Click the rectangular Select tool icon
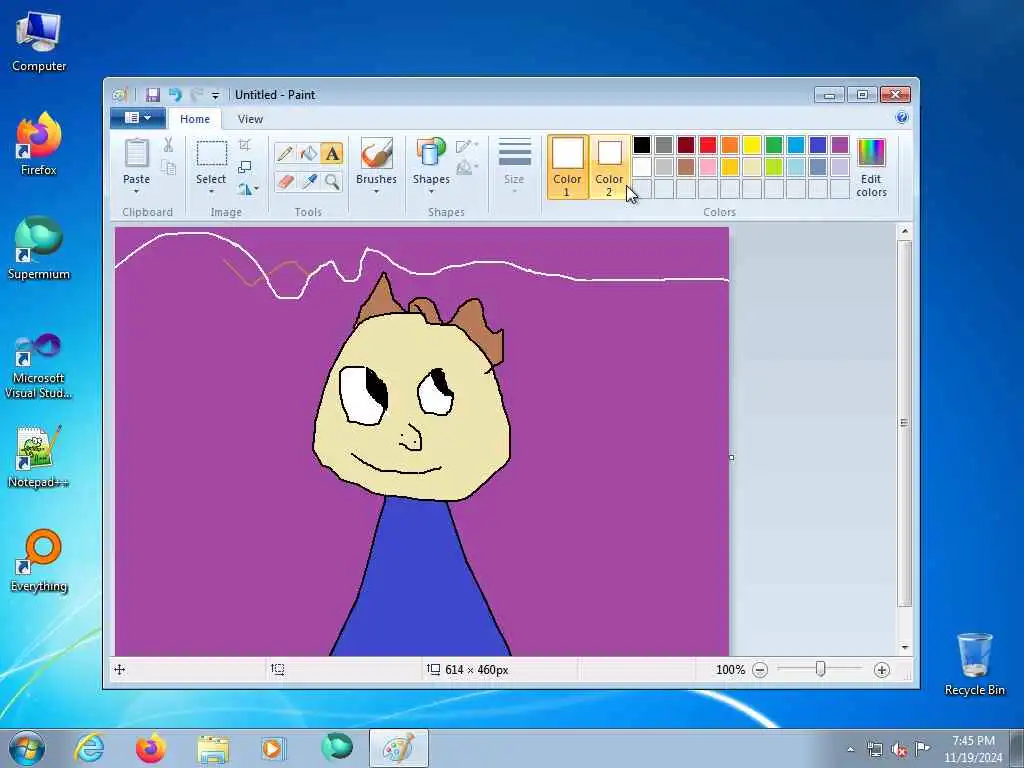The width and height of the screenshot is (1024, 768). pyautogui.click(x=212, y=153)
